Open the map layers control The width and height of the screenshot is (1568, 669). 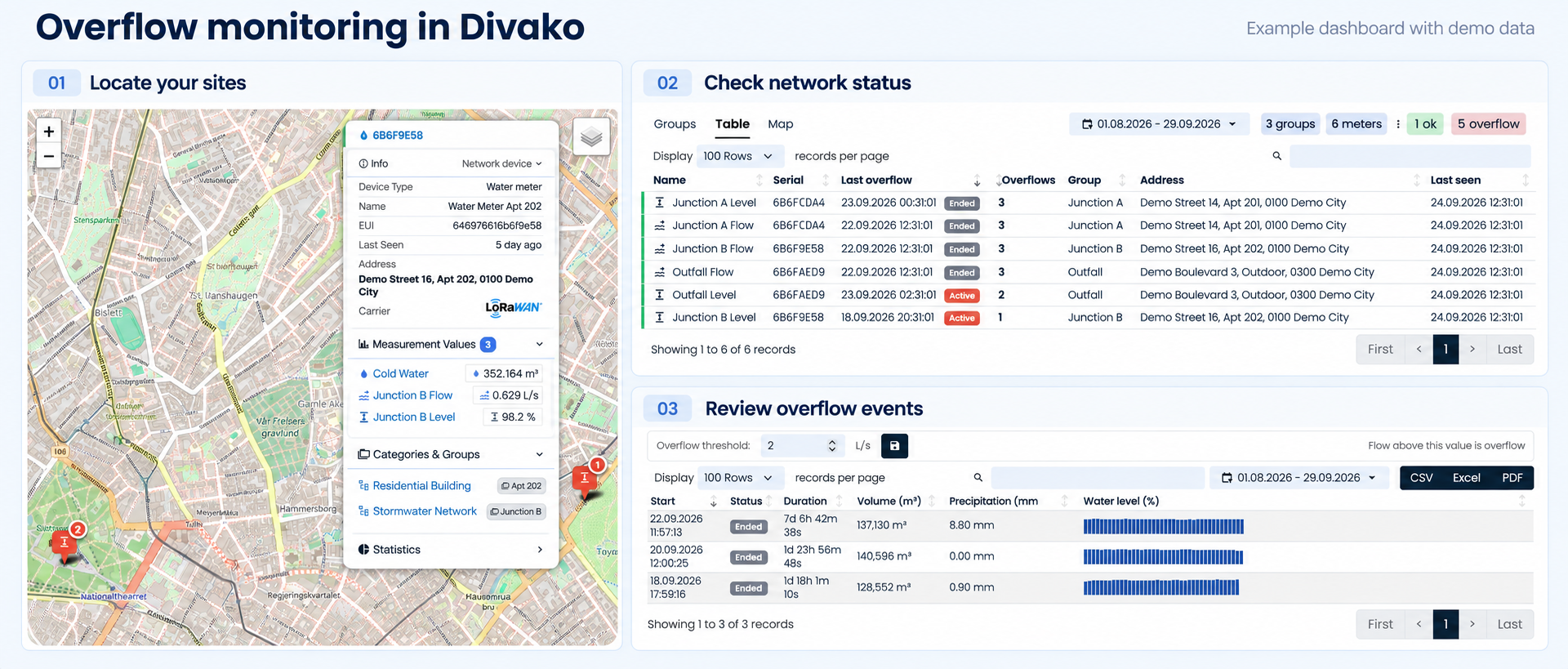point(591,136)
